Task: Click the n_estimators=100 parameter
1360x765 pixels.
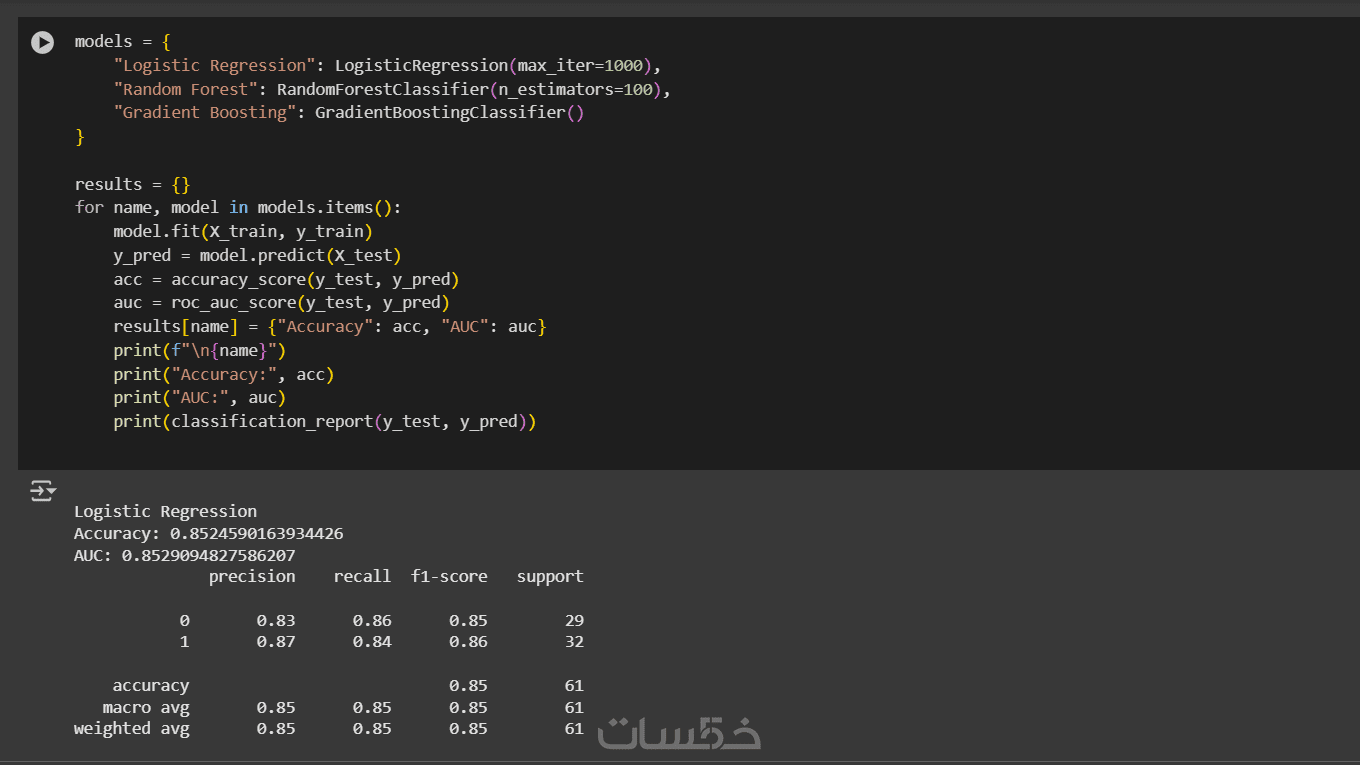Action: (x=589, y=89)
